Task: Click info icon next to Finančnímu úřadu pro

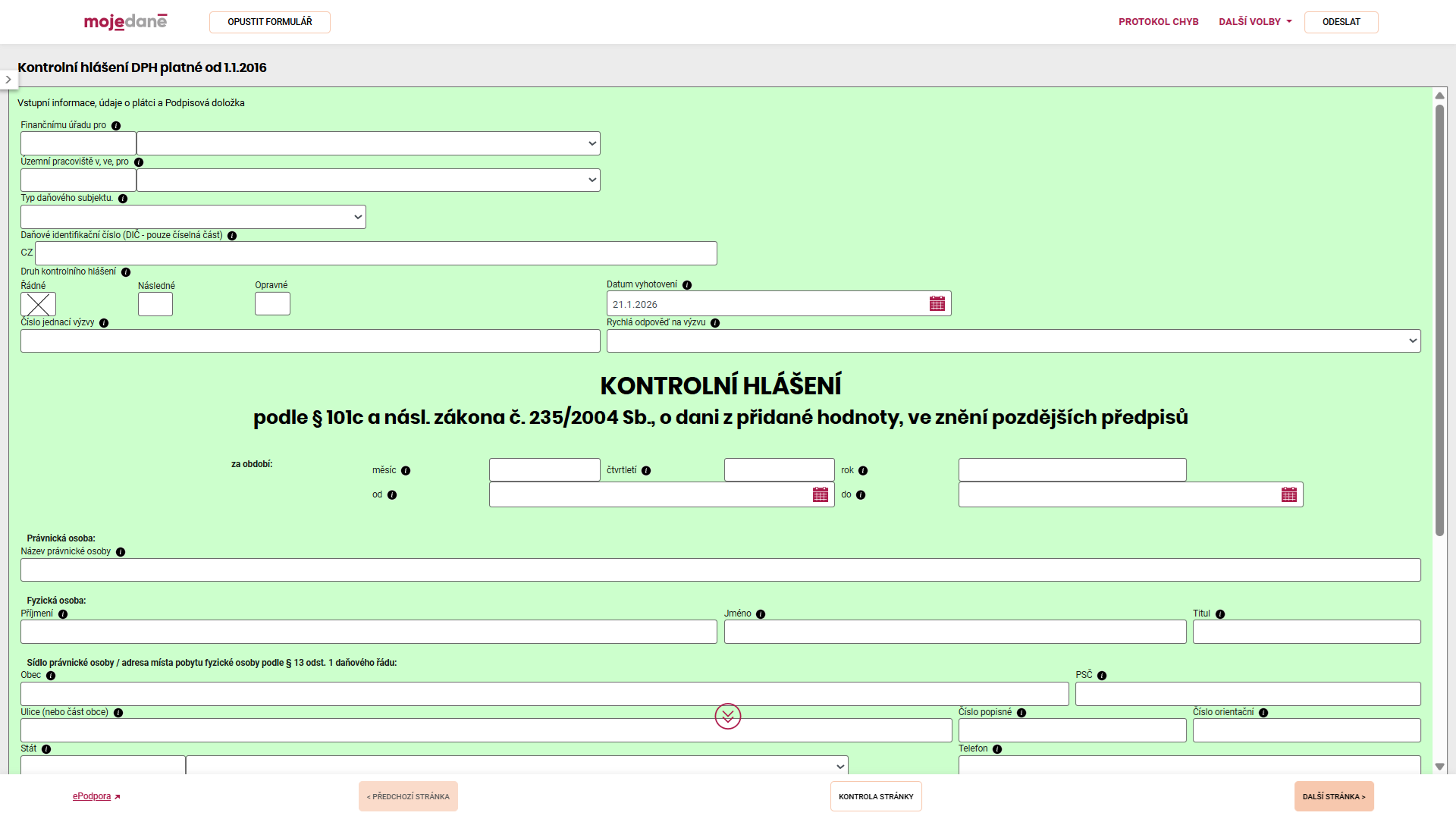Action: click(x=116, y=126)
